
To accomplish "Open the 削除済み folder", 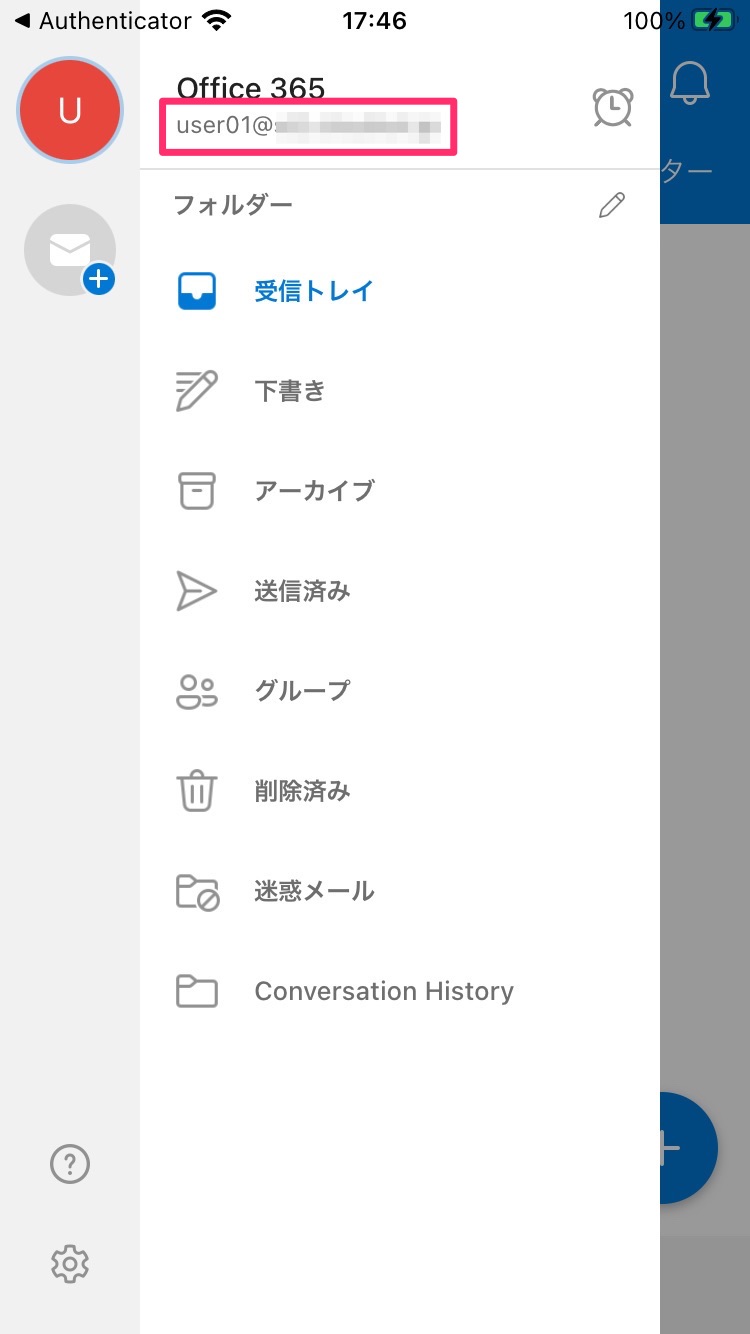I will 400,791.
